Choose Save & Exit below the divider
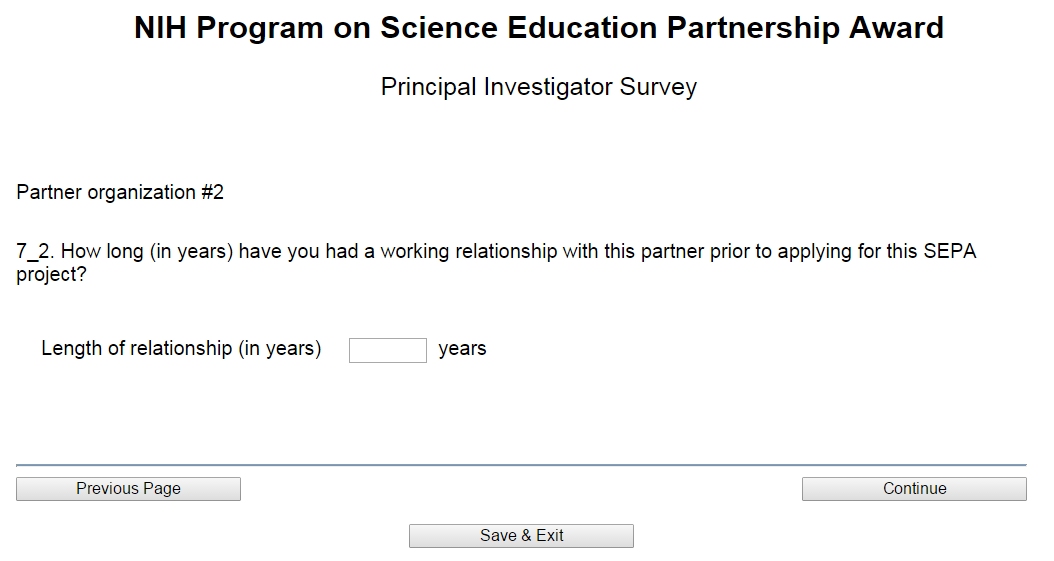Image resolution: width=1054 pixels, height=561 pixels. 521,536
